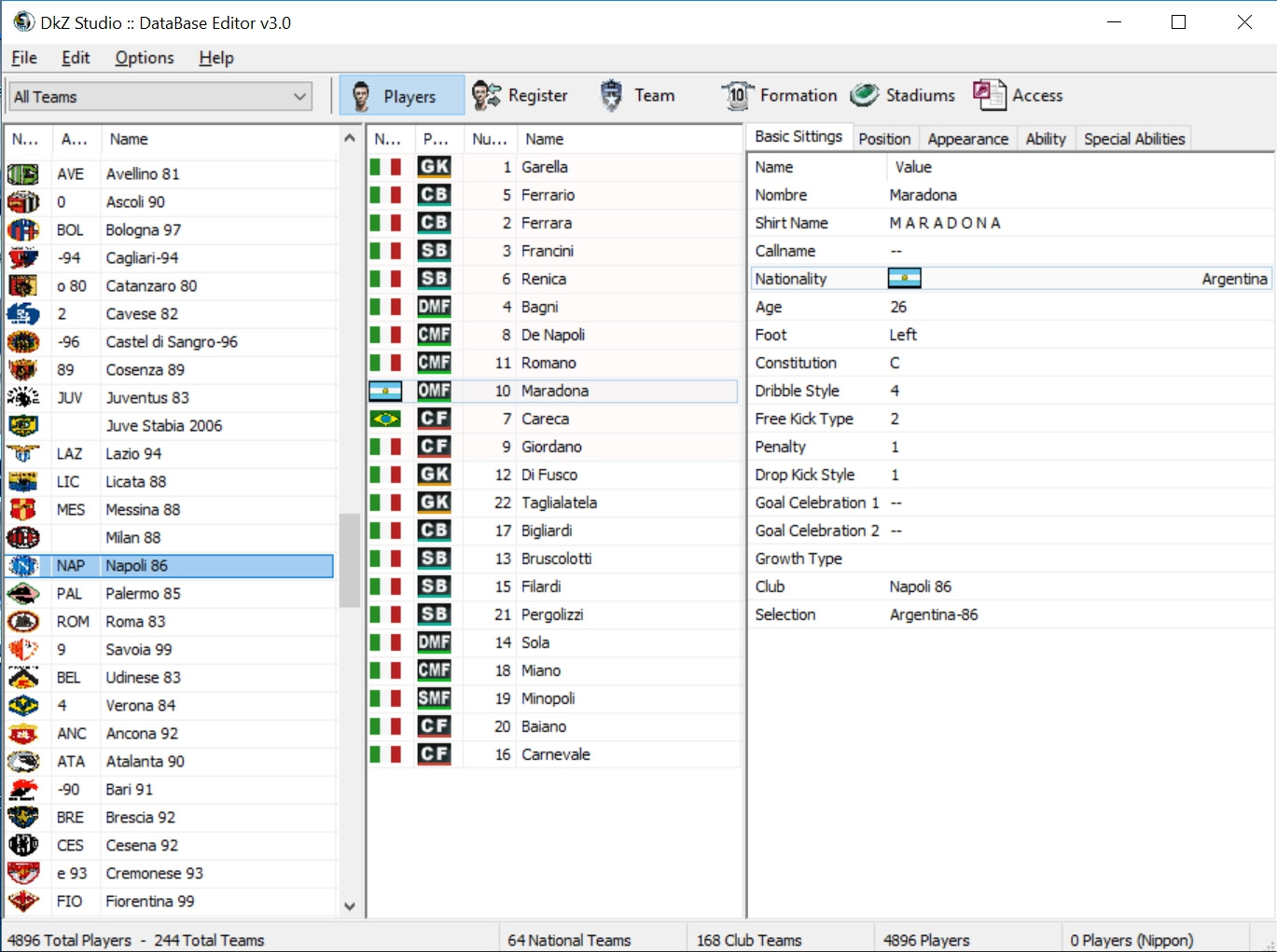The height and width of the screenshot is (952, 1277).
Task: Click the Ascoli 90 team crest icon
Action: click(x=23, y=202)
